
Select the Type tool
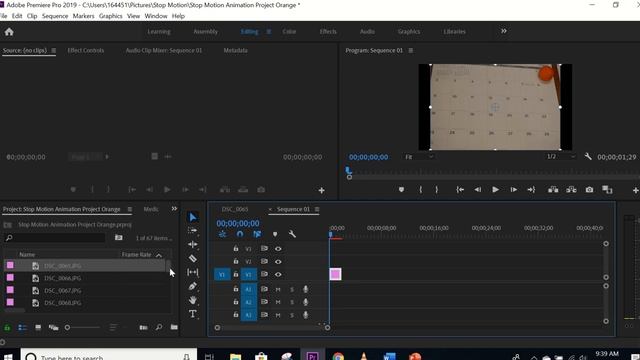point(193,314)
